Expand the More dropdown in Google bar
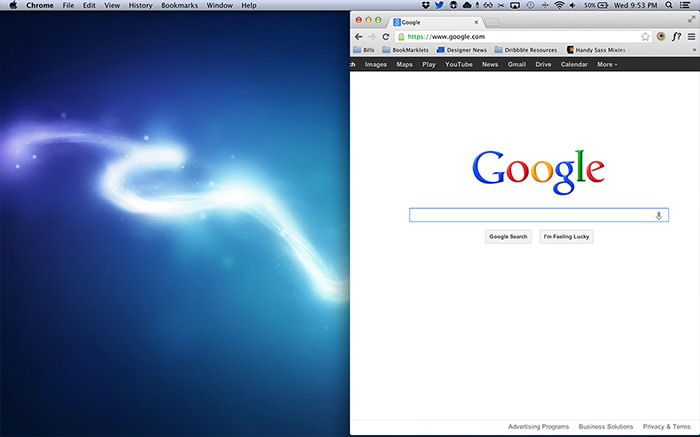The height and width of the screenshot is (437, 700). point(607,64)
